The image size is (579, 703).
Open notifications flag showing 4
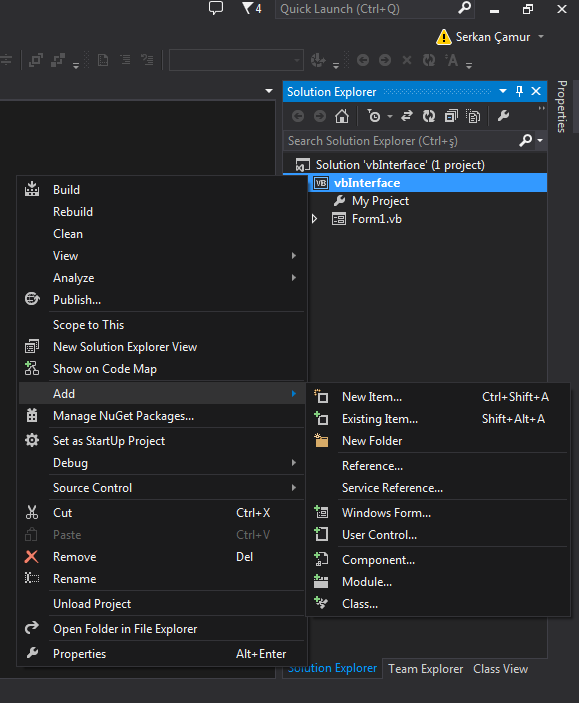click(x=251, y=8)
